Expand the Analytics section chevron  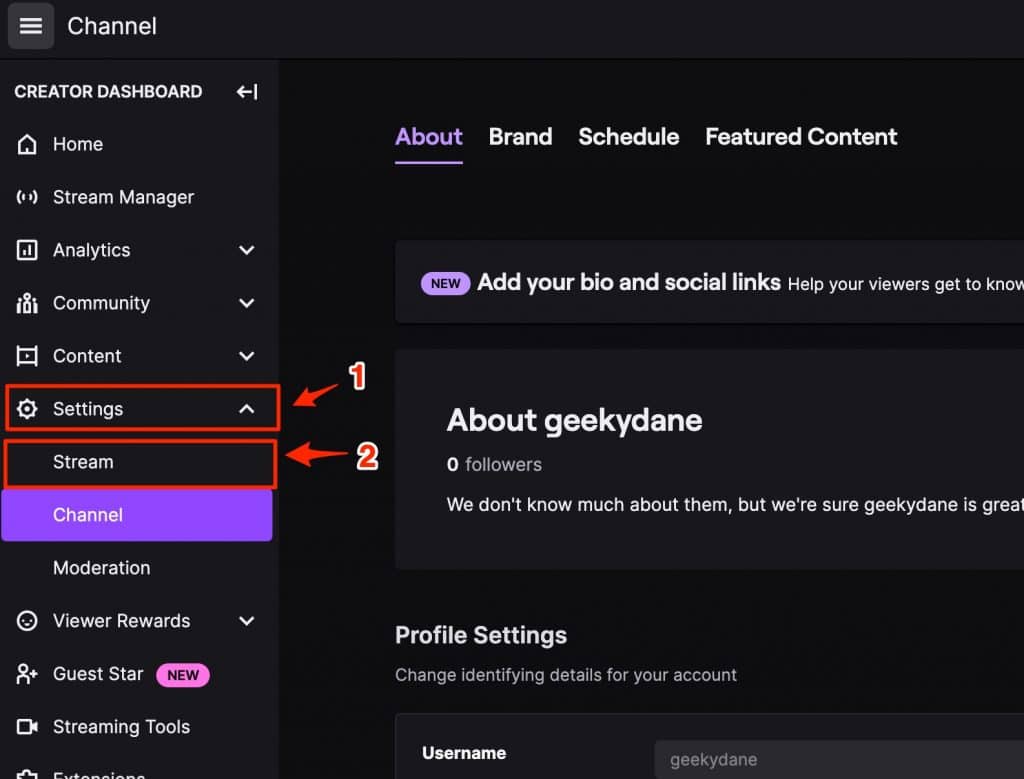click(247, 250)
